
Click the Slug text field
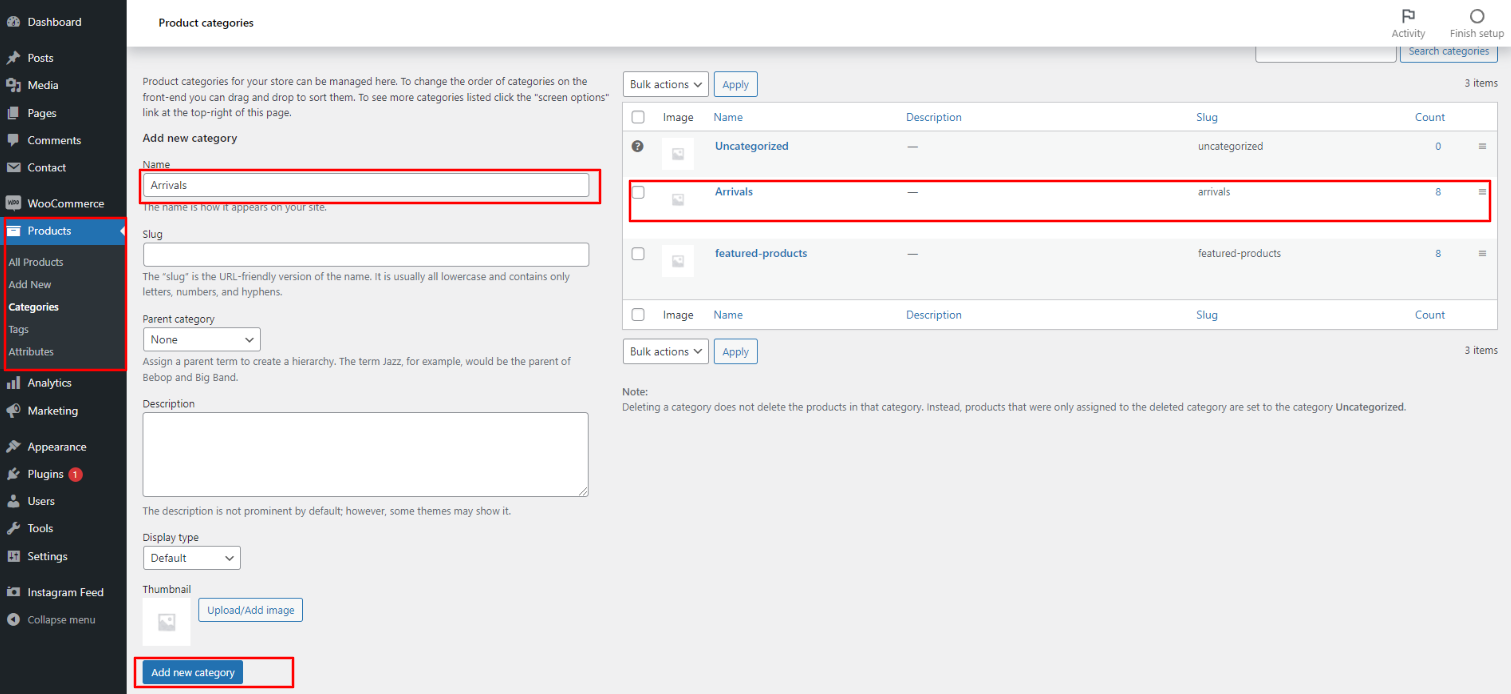(x=365, y=255)
